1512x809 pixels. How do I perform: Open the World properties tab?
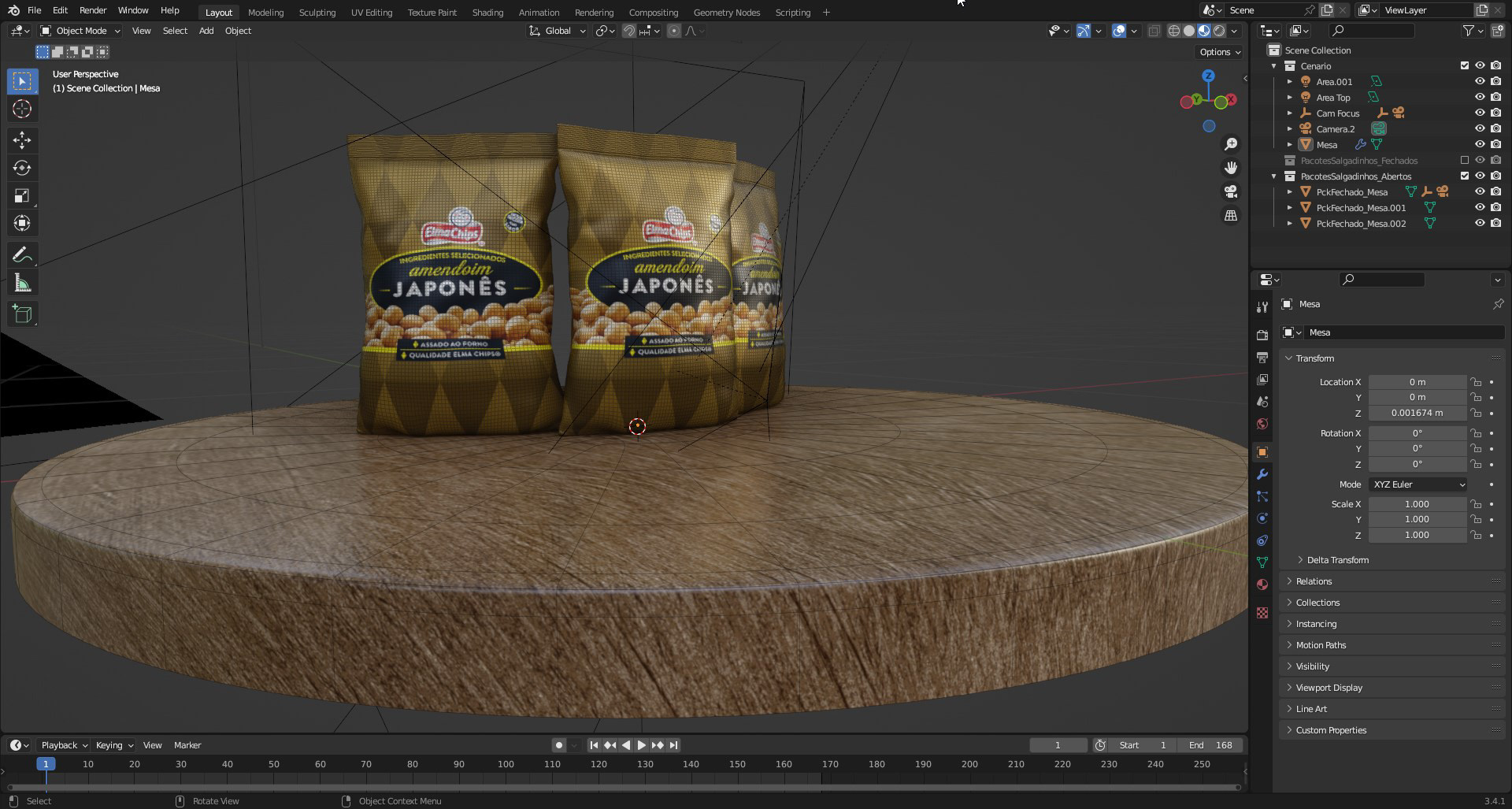point(1262,424)
